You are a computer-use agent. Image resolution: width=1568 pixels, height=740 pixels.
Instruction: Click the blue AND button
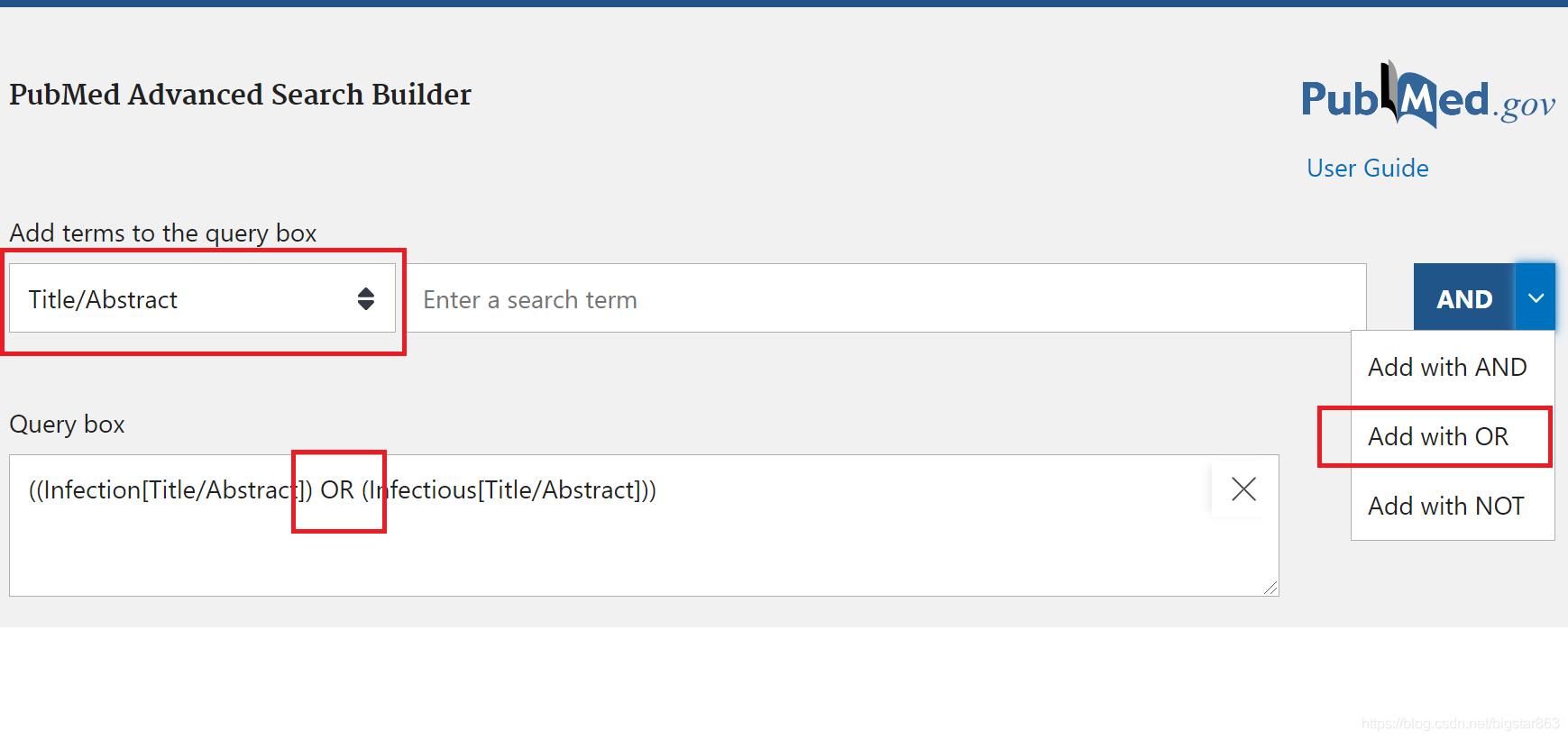click(1464, 297)
